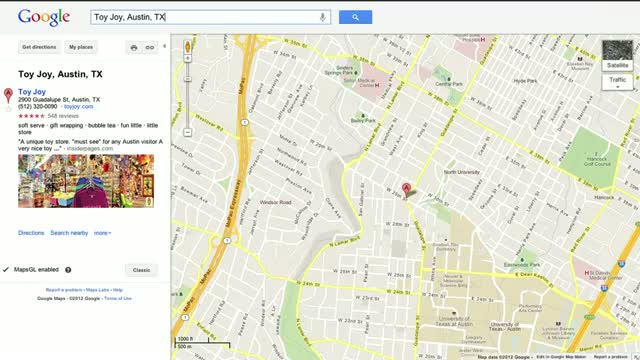Viewport: 640px width, 360px height.
Task: Click the blue search magnifier button
Action: [355, 17]
